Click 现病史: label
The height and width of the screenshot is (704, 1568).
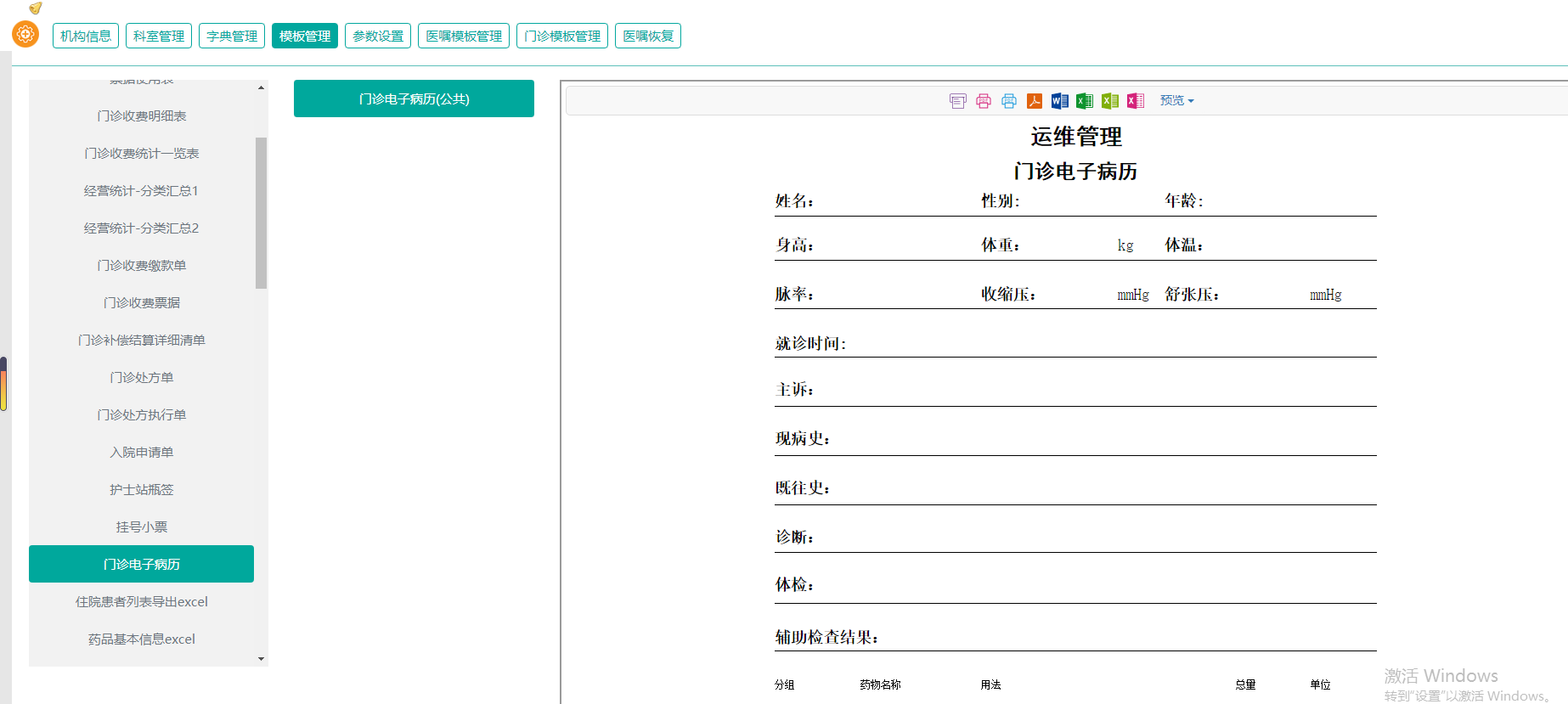pyautogui.click(x=802, y=439)
